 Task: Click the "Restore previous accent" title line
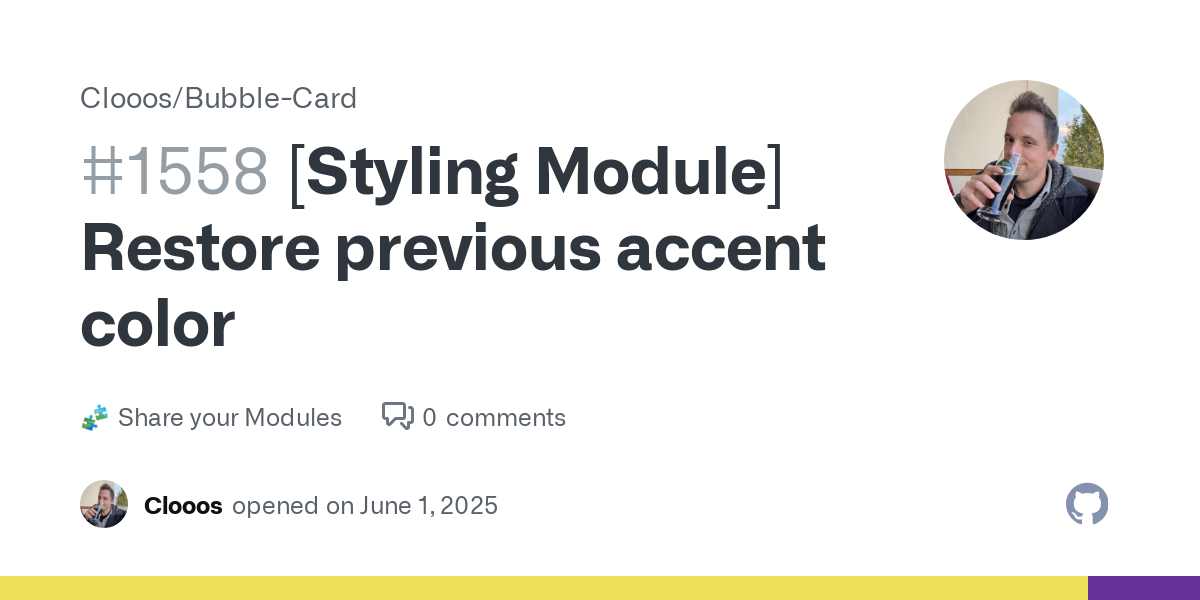[x=454, y=248]
